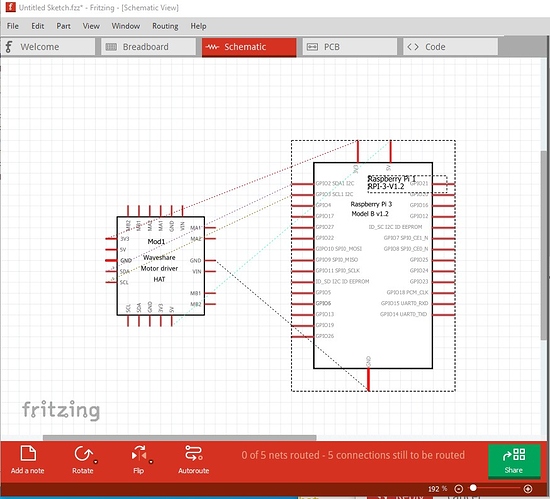
Task: Click the GPIO11 SPI0_SCLK pin label
Action: click(337, 270)
